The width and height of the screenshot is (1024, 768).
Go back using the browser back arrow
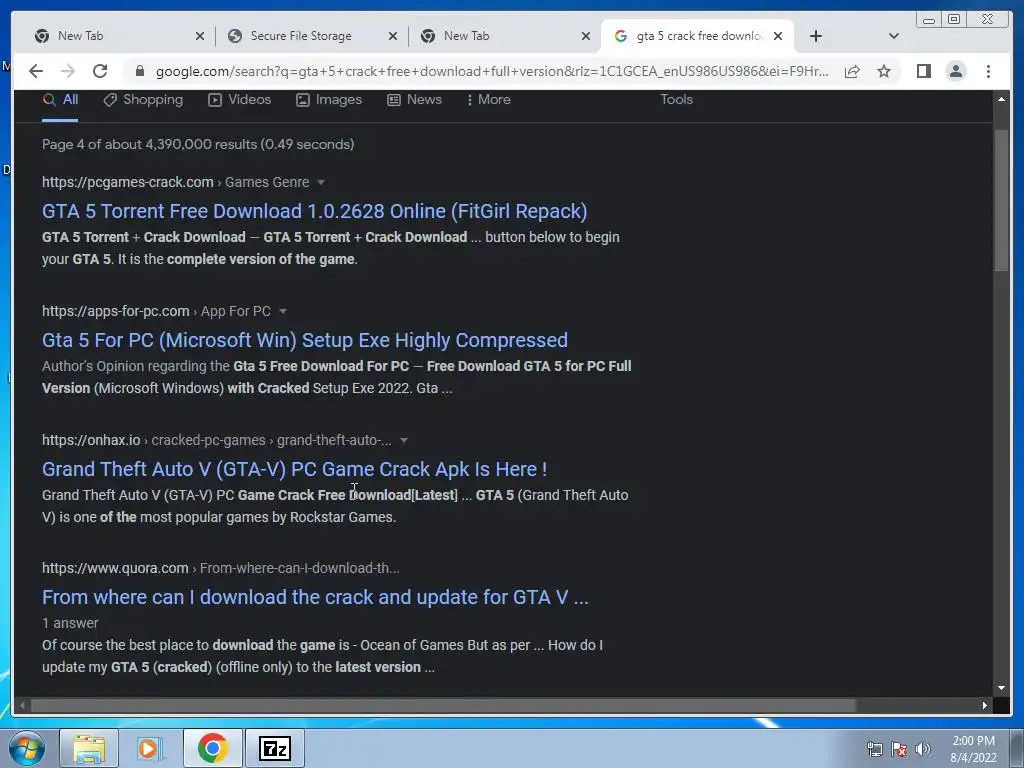point(36,71)
